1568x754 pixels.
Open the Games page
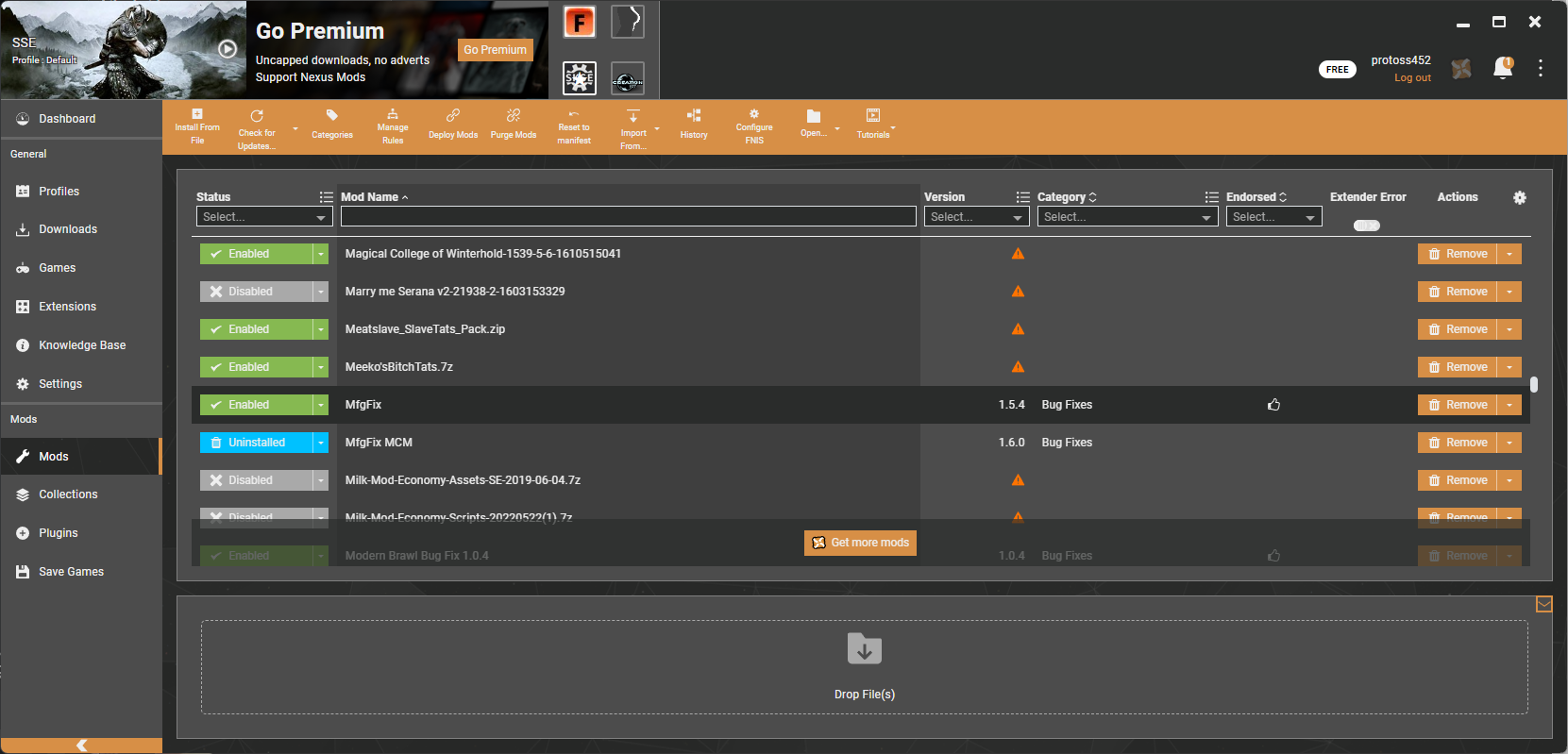pos(81,268)
